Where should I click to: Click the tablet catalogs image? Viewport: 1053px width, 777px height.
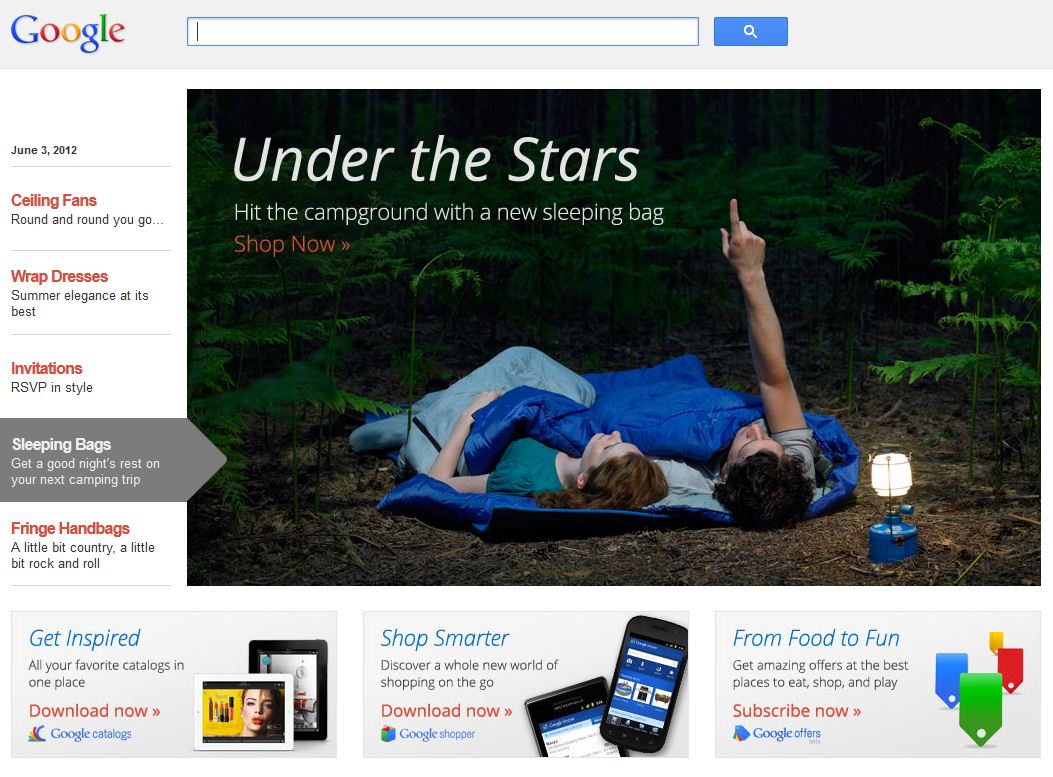pos(261,695)
